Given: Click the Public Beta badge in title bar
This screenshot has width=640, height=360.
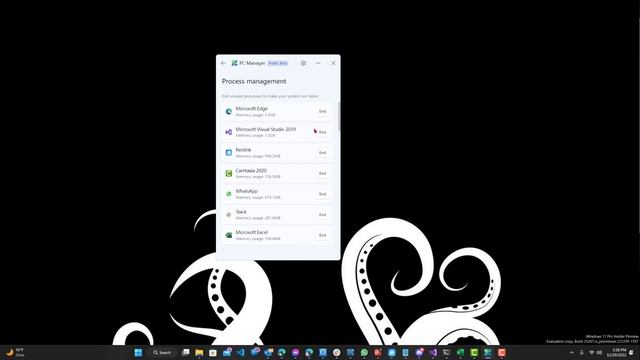Looking at the screenshot, I should point(278,63).
